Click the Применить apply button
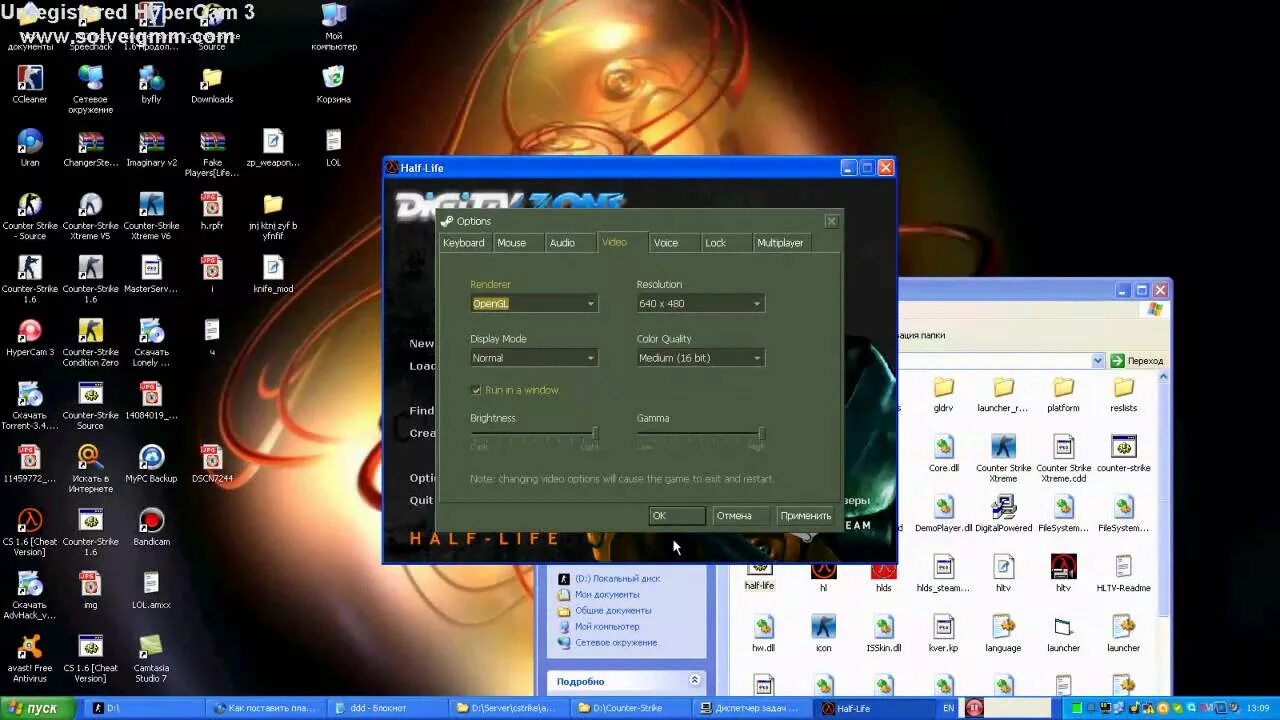1280x720 pixels. point(805,516)
